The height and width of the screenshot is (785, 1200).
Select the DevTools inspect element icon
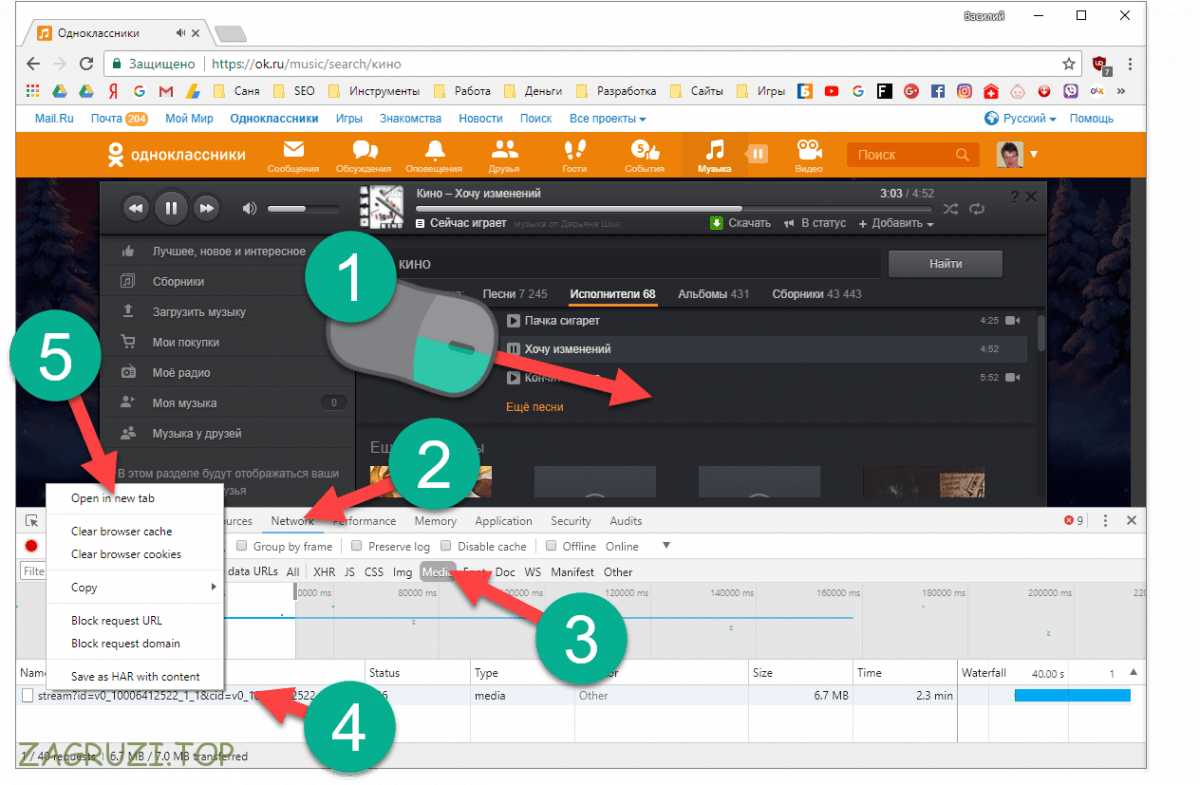click(32, 521)
